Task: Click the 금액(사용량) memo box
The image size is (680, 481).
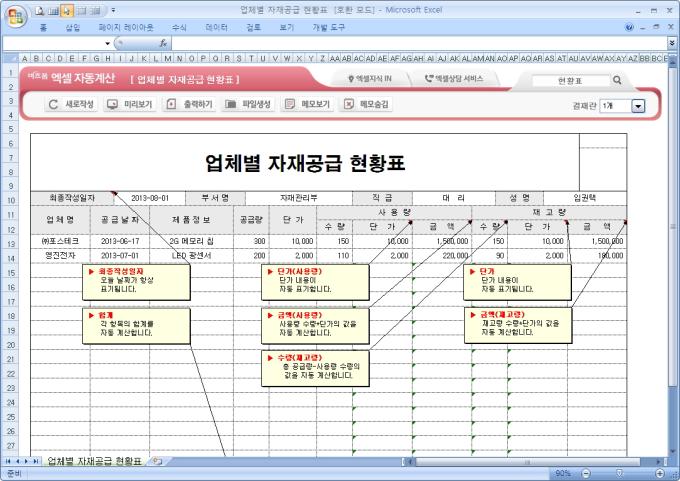Action: [x=315, y=326]
